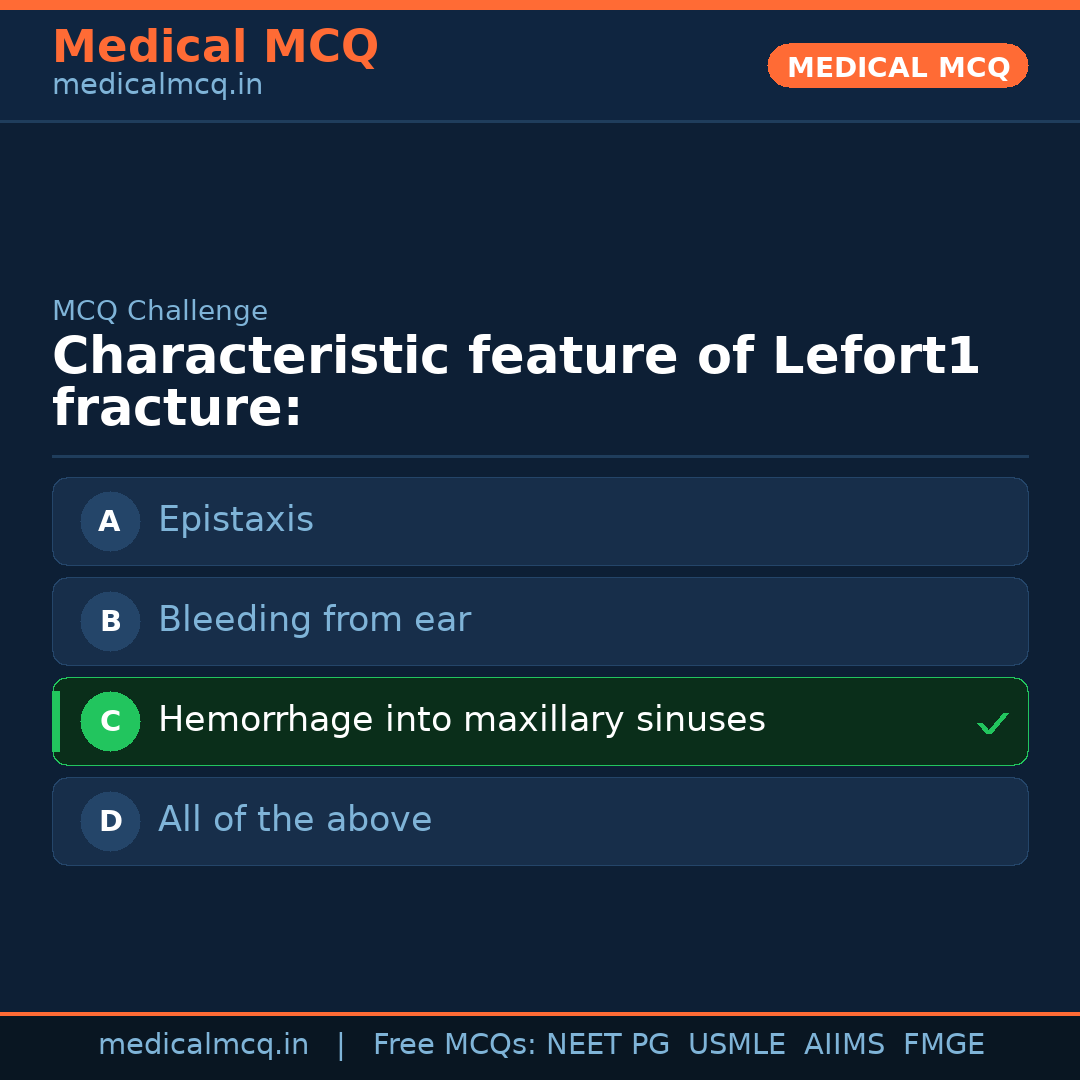Click the green letter C circle
1080x1080 pixels.
click(x=110, y=721)
